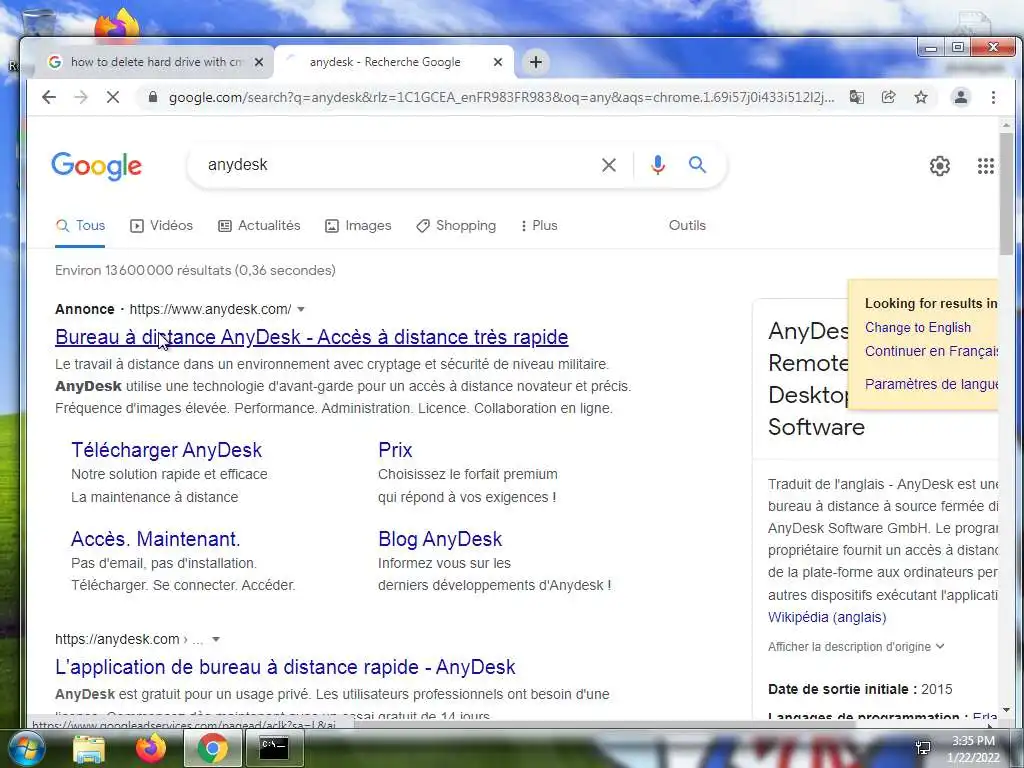Expand the dropdown arrow beside www.anydesk.com ad URL
The height and width of the screenshot is (768, 1024).
tap(301, 310)
